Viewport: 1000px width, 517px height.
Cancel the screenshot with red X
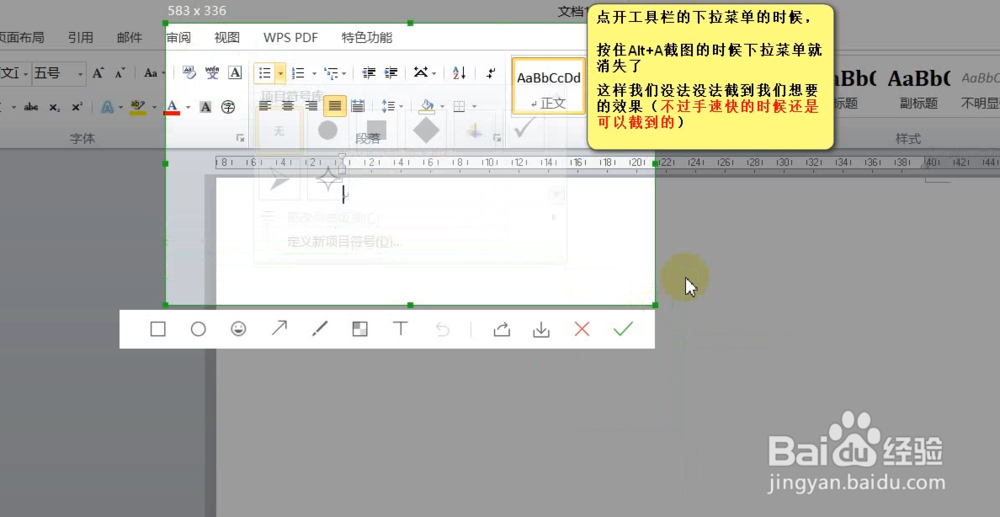point(582,329)
